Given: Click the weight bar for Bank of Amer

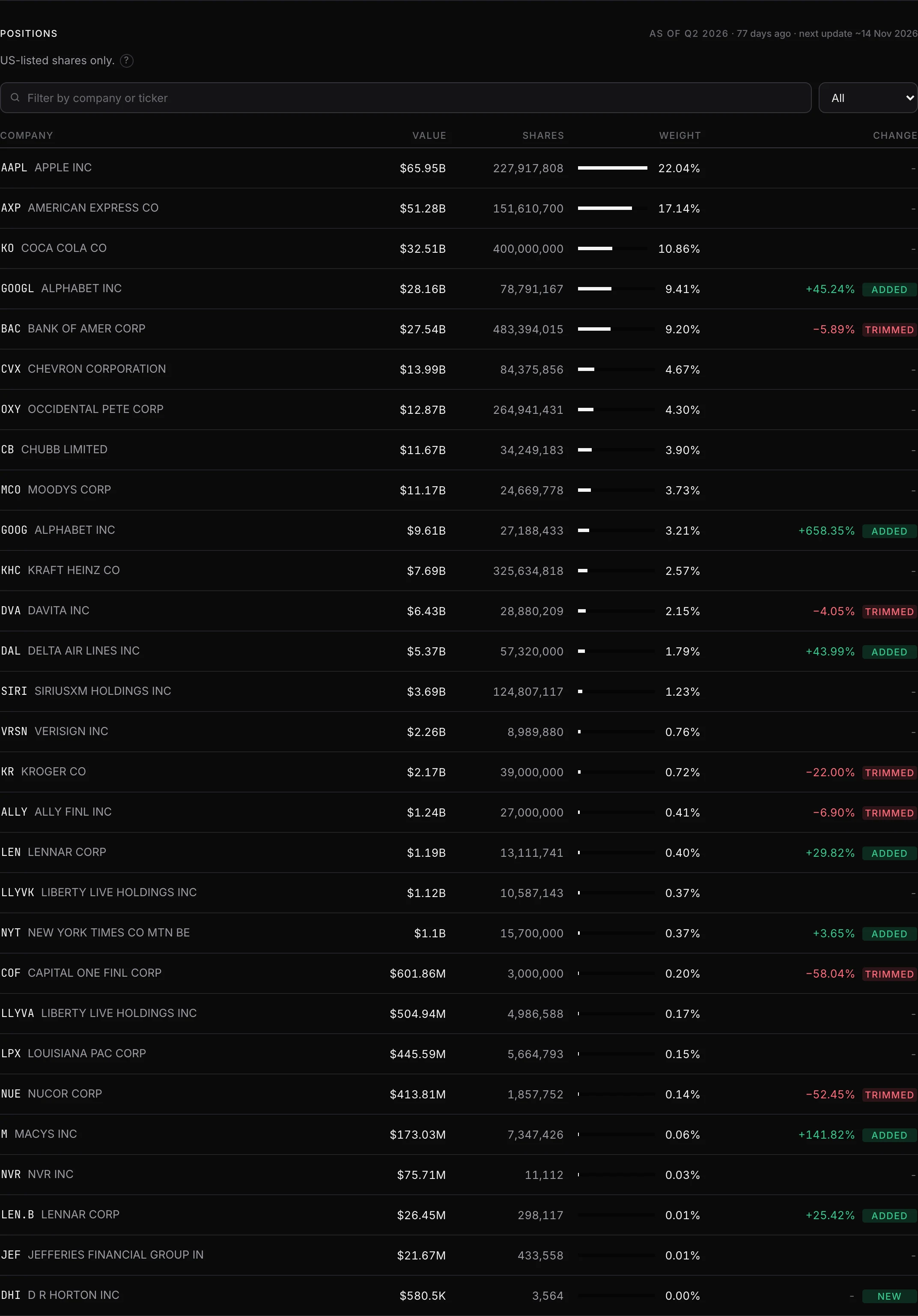Looking at the screenshot, I should (x=616, y=329).
